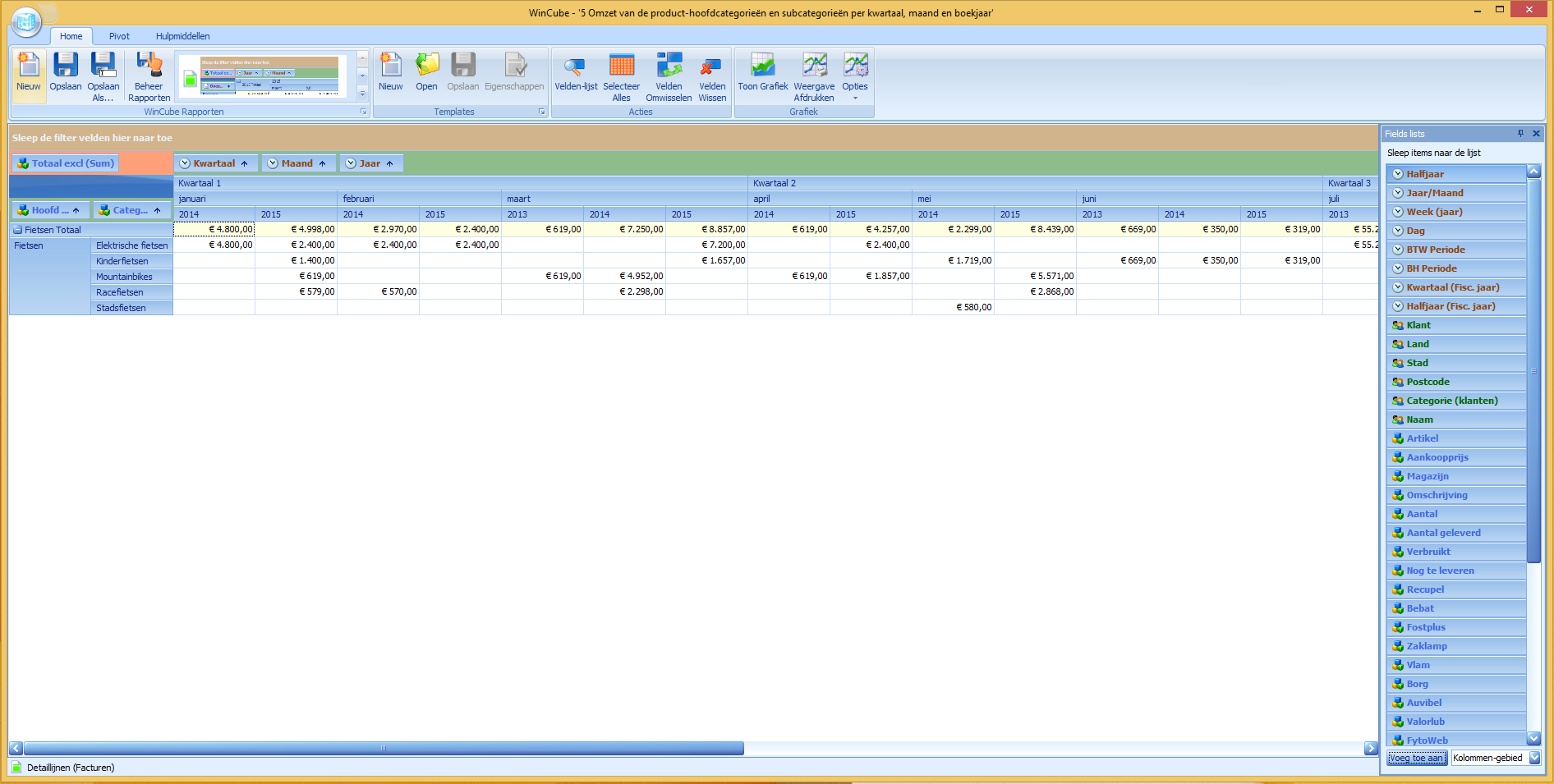
Task: Select the Halfjaar field in the fields list
Action: [x=1456, y=174]
